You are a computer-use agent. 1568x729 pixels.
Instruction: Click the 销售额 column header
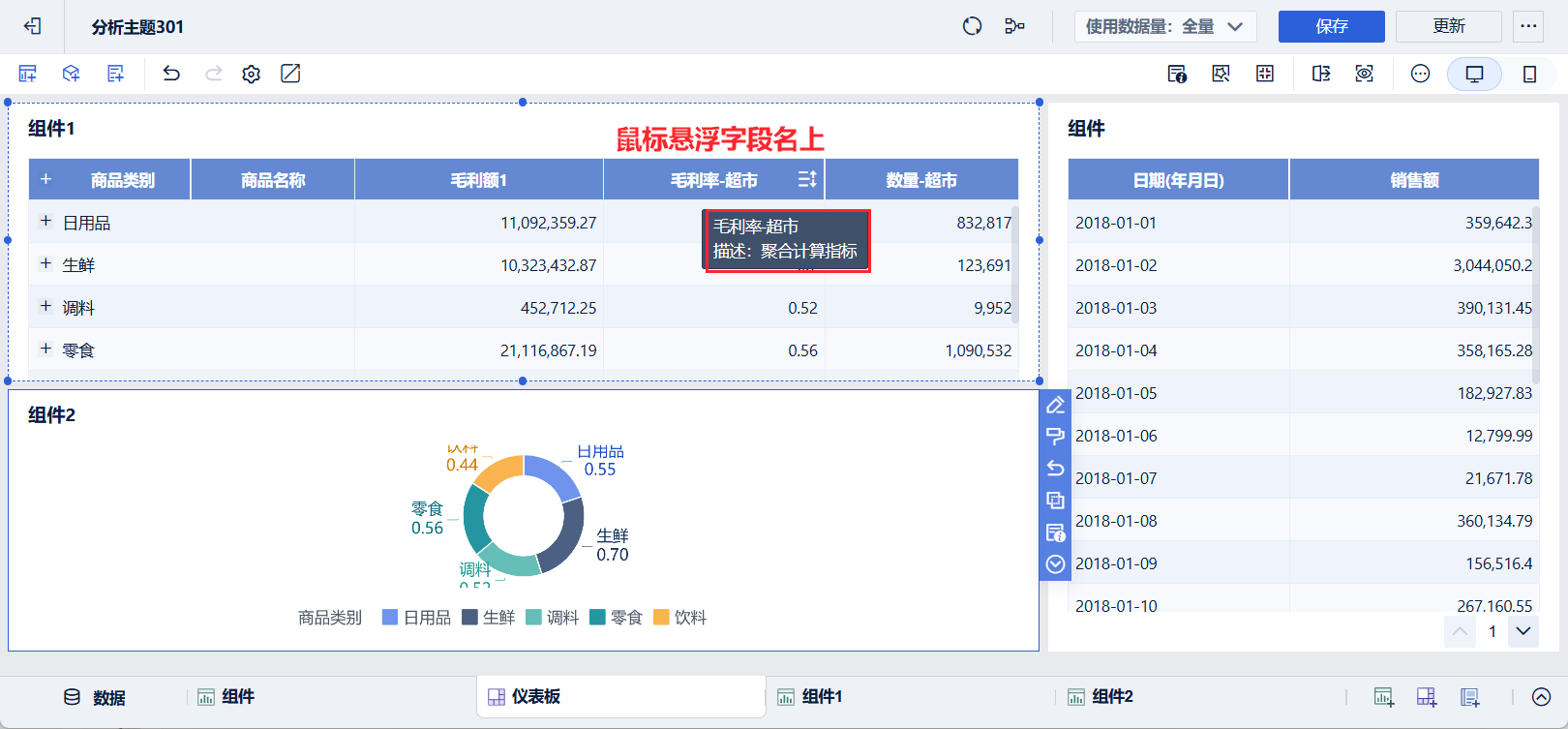click(1414, 180)
